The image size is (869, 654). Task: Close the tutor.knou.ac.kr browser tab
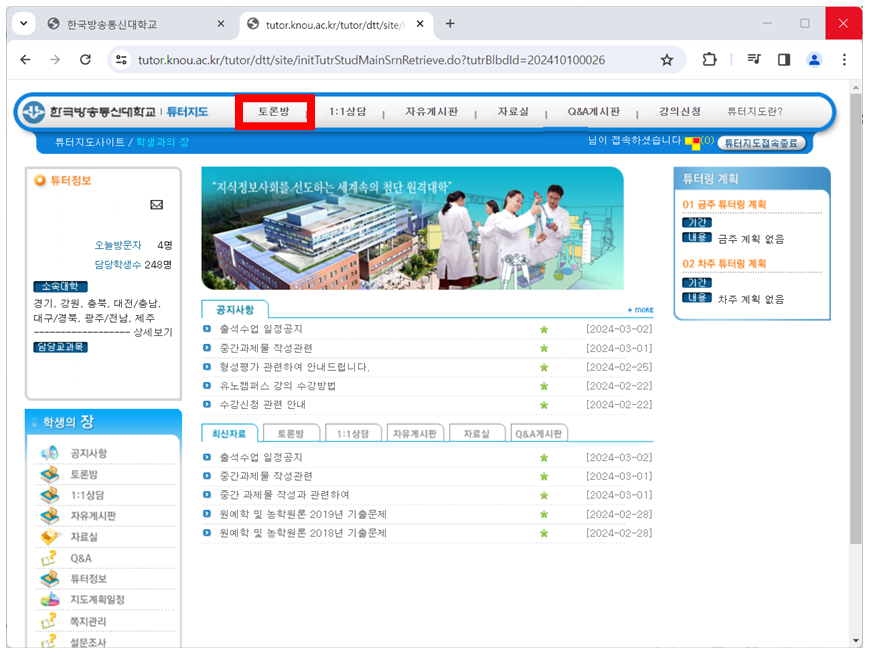point(420,24)
